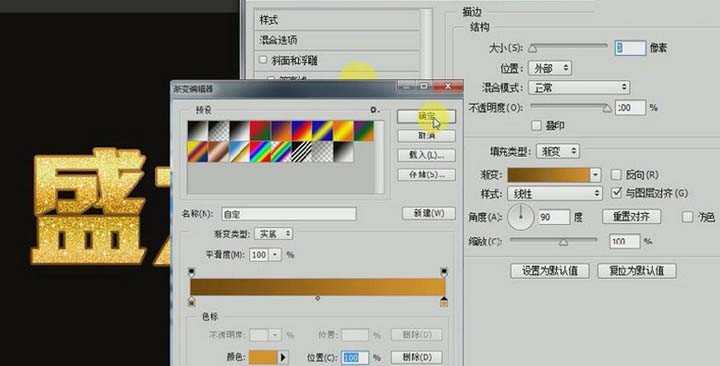
Task: Select the left opacity stop above gradient bar
Action: (191, 272)
